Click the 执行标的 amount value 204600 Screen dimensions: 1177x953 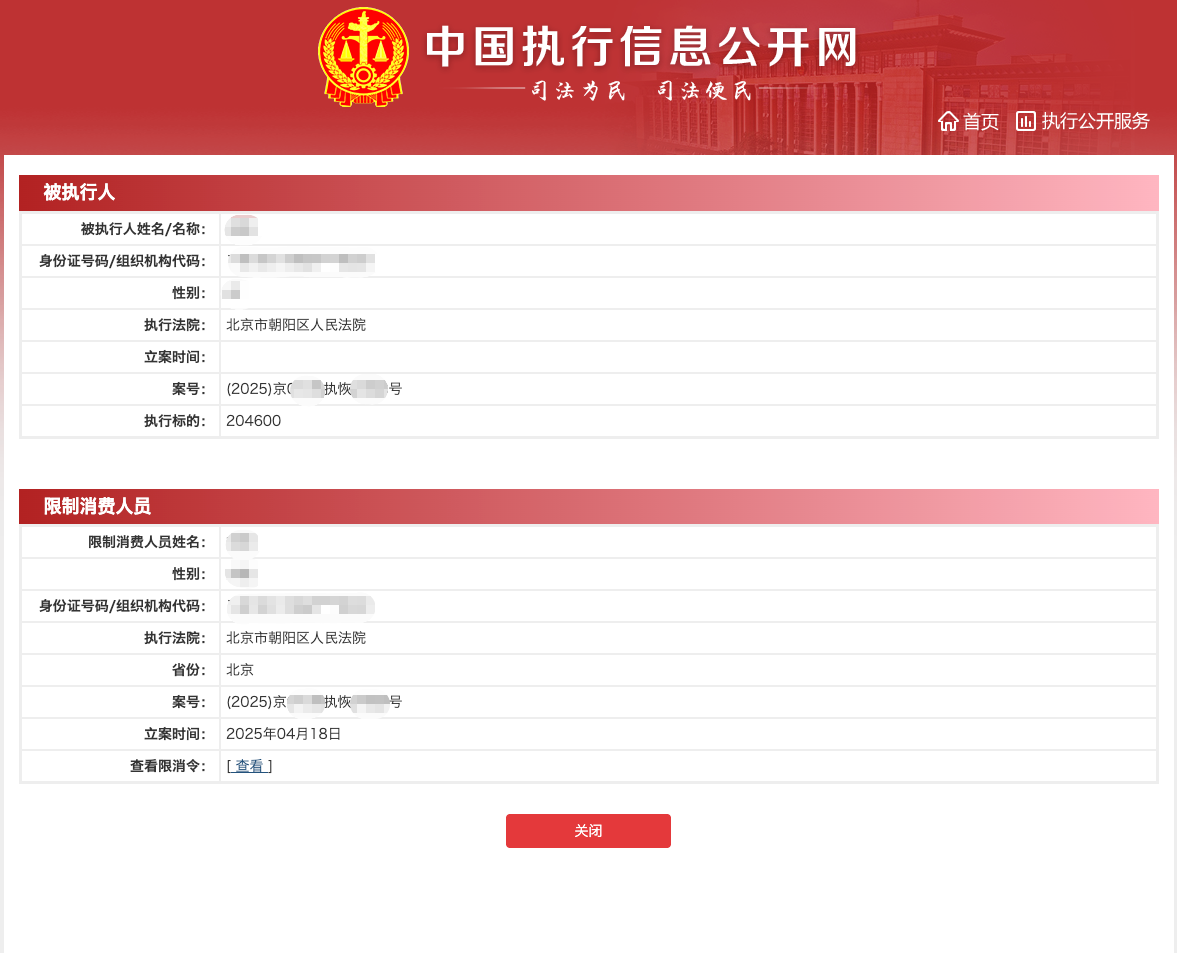[254, 421]
